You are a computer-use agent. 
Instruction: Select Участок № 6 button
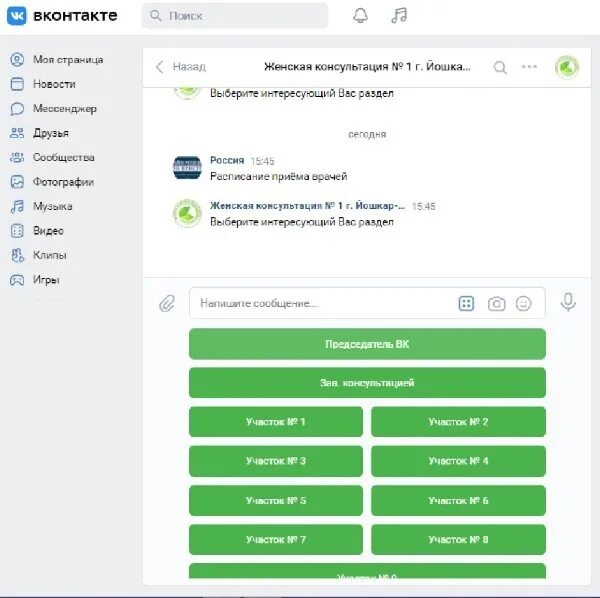pos(458,500)
